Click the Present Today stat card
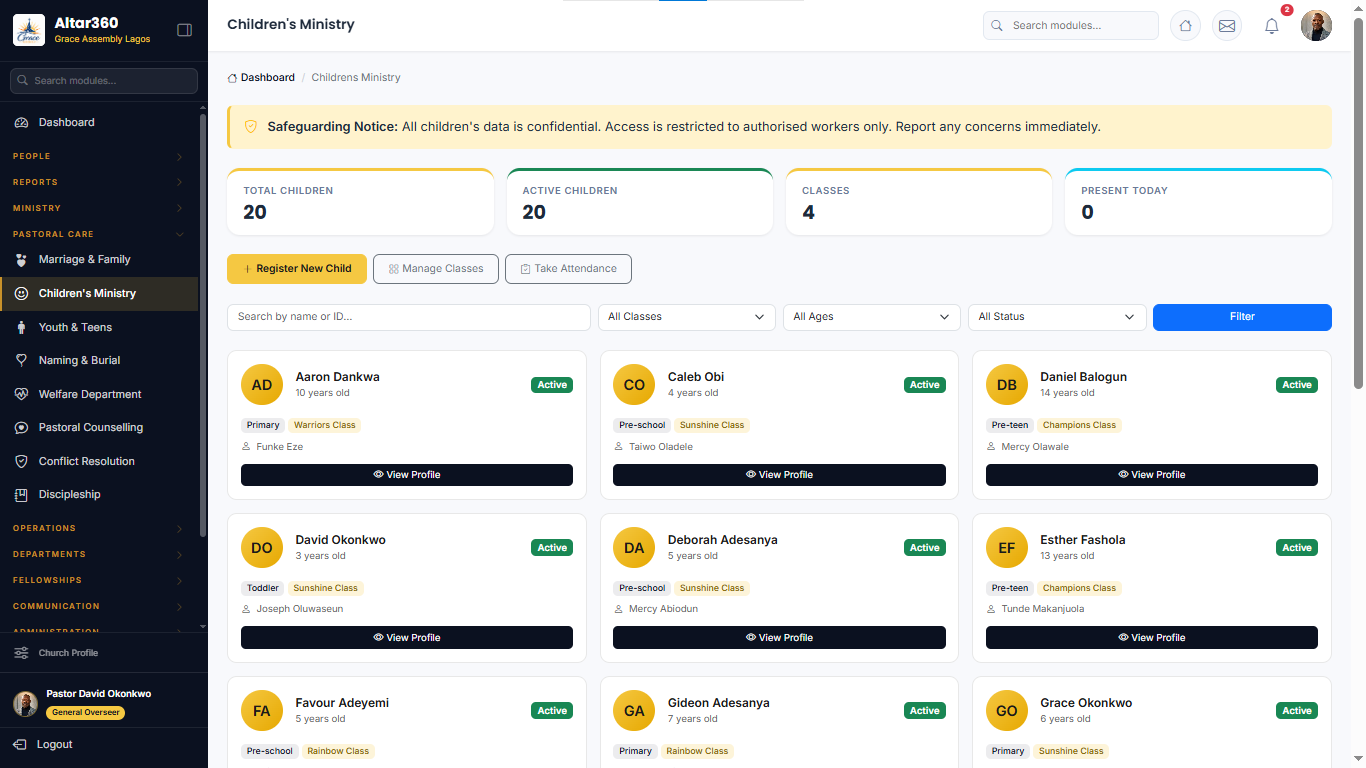The image size is (1366, 768). (x=1198, y=202)
